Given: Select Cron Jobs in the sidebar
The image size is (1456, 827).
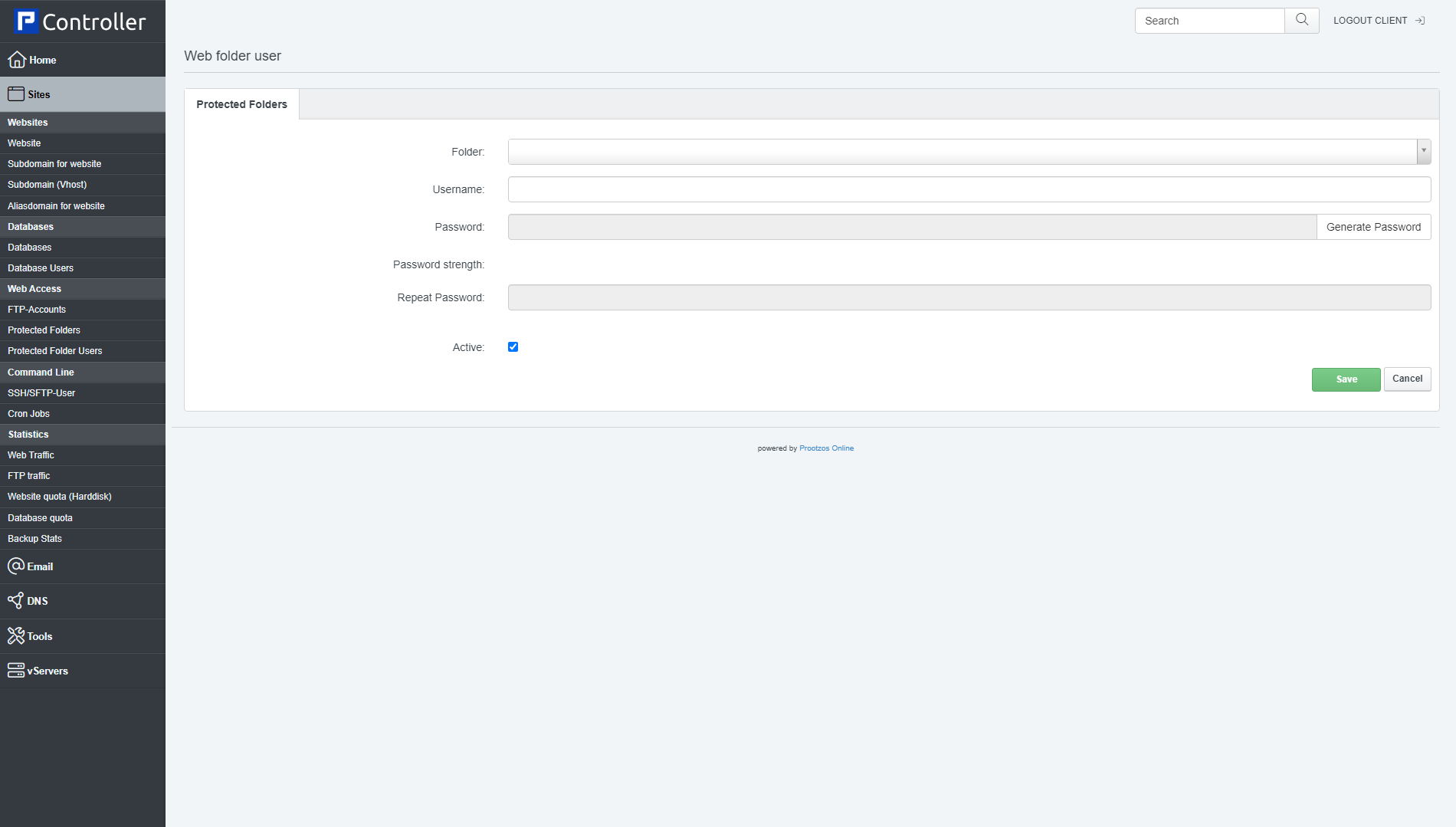Looking at the screenshot, I should (28, 413).
